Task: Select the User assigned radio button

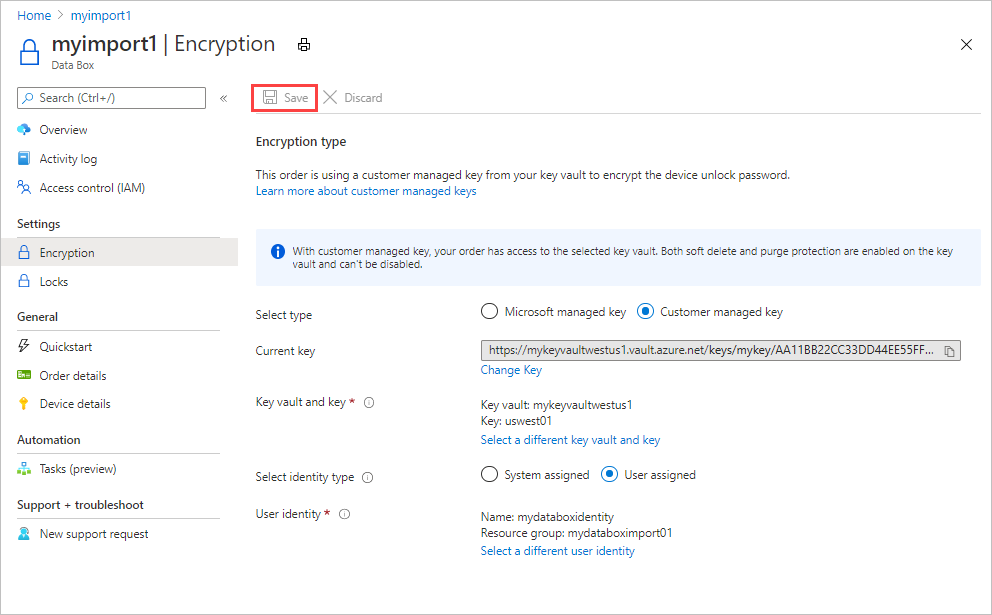Action: [x=609, y=475]
